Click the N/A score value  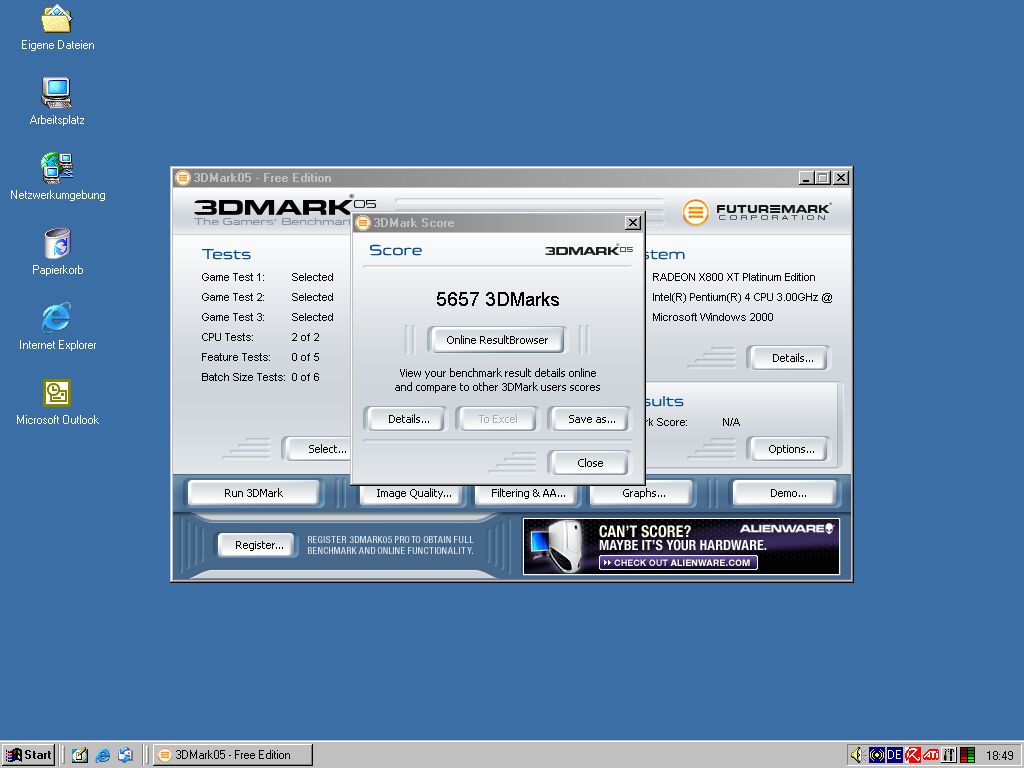coord(731,423)
